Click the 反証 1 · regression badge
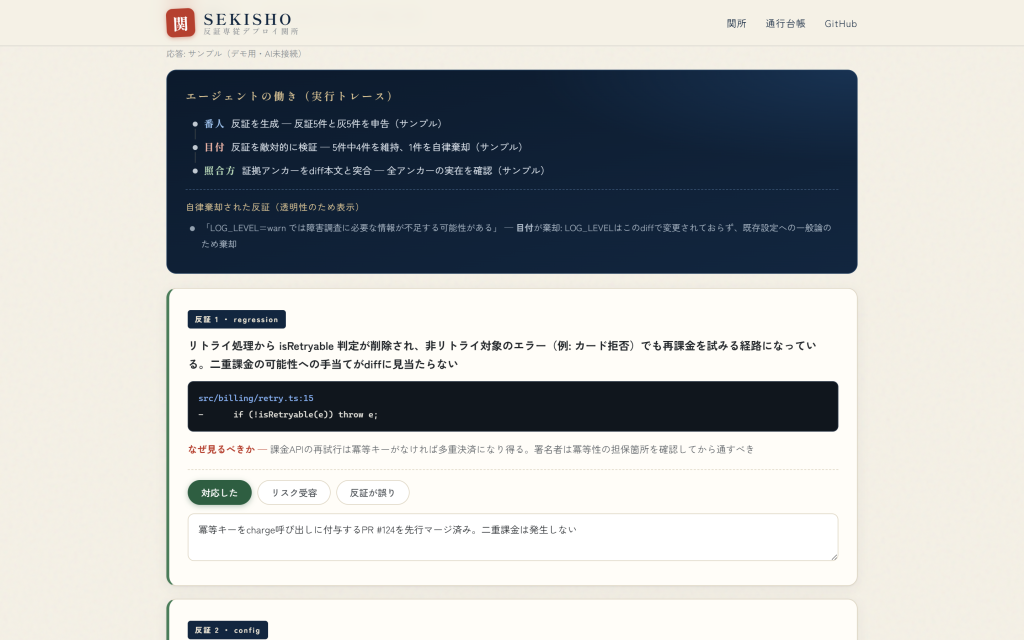The width and height of the screenshot is (1024, 640). point(236,319)
